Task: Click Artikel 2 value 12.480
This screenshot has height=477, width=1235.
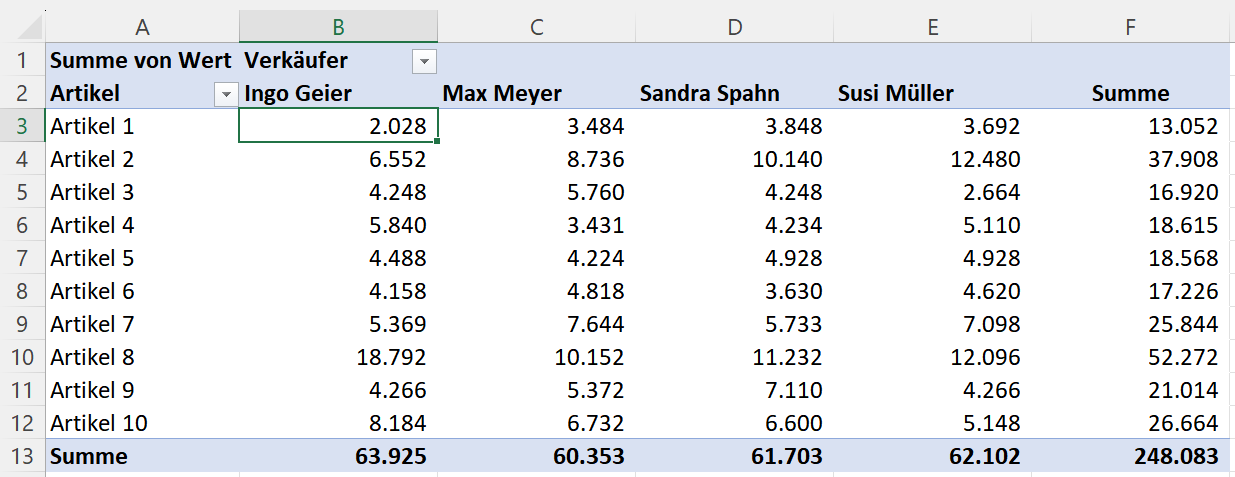Action: tap(932, 159)
